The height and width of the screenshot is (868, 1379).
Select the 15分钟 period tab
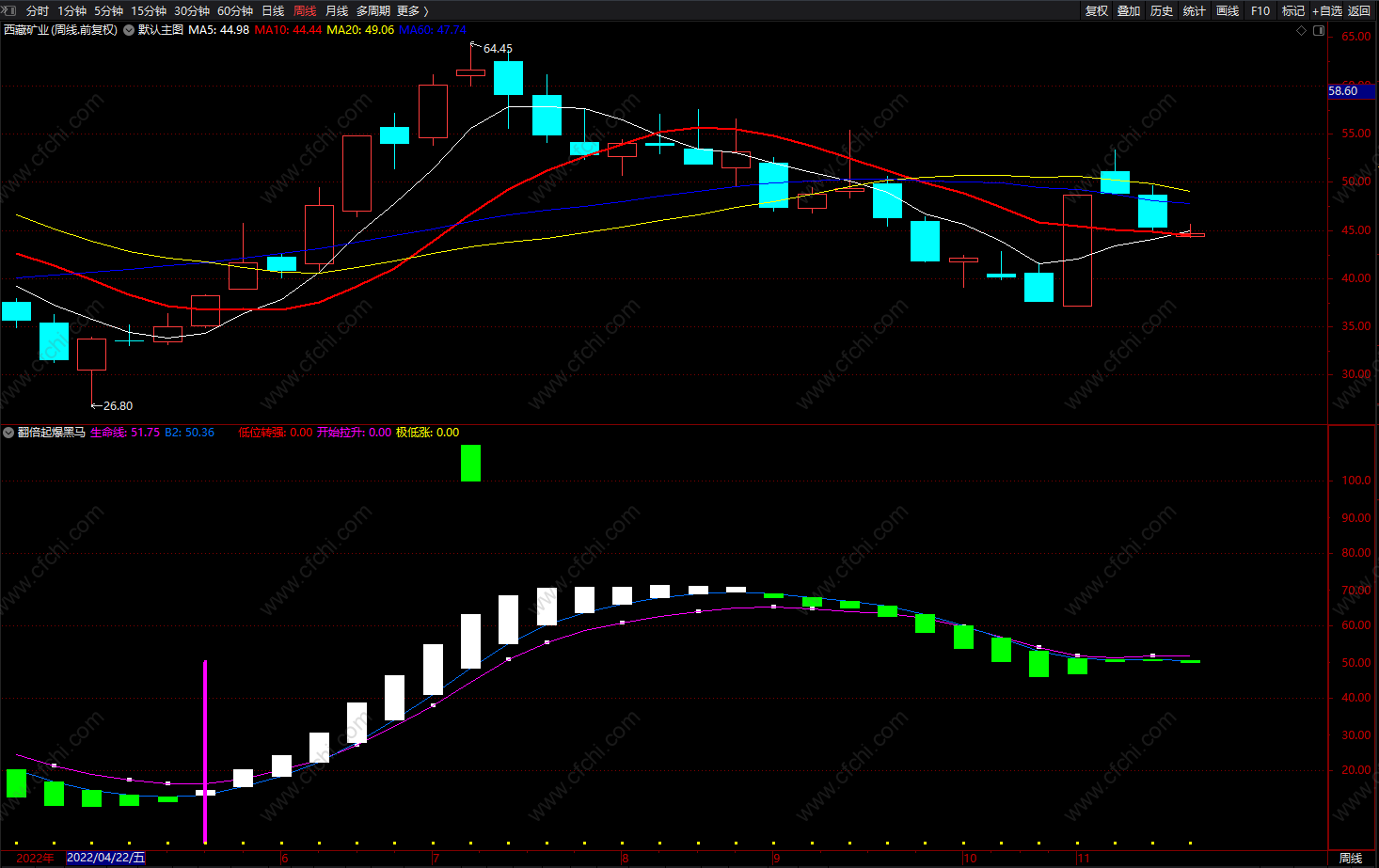(x=149, y=11)
